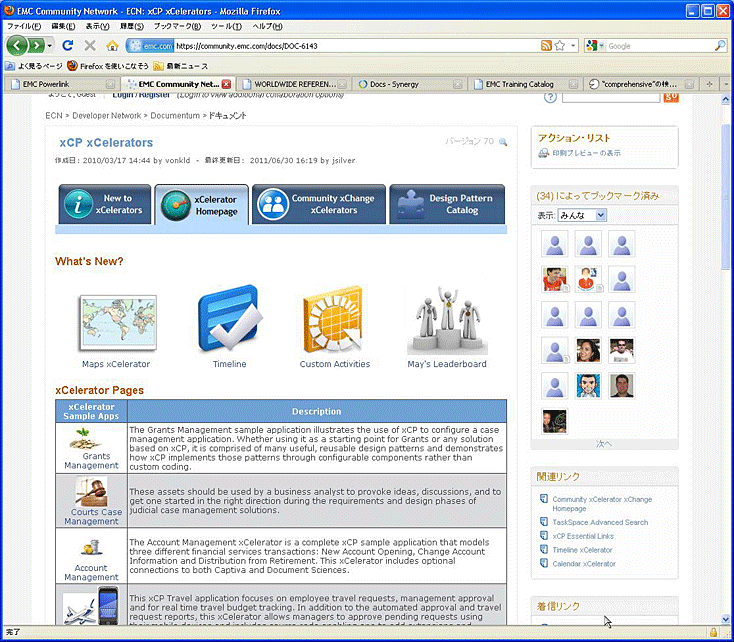
Task: Click the Custom Activities icon
Action: pos(334,321)
